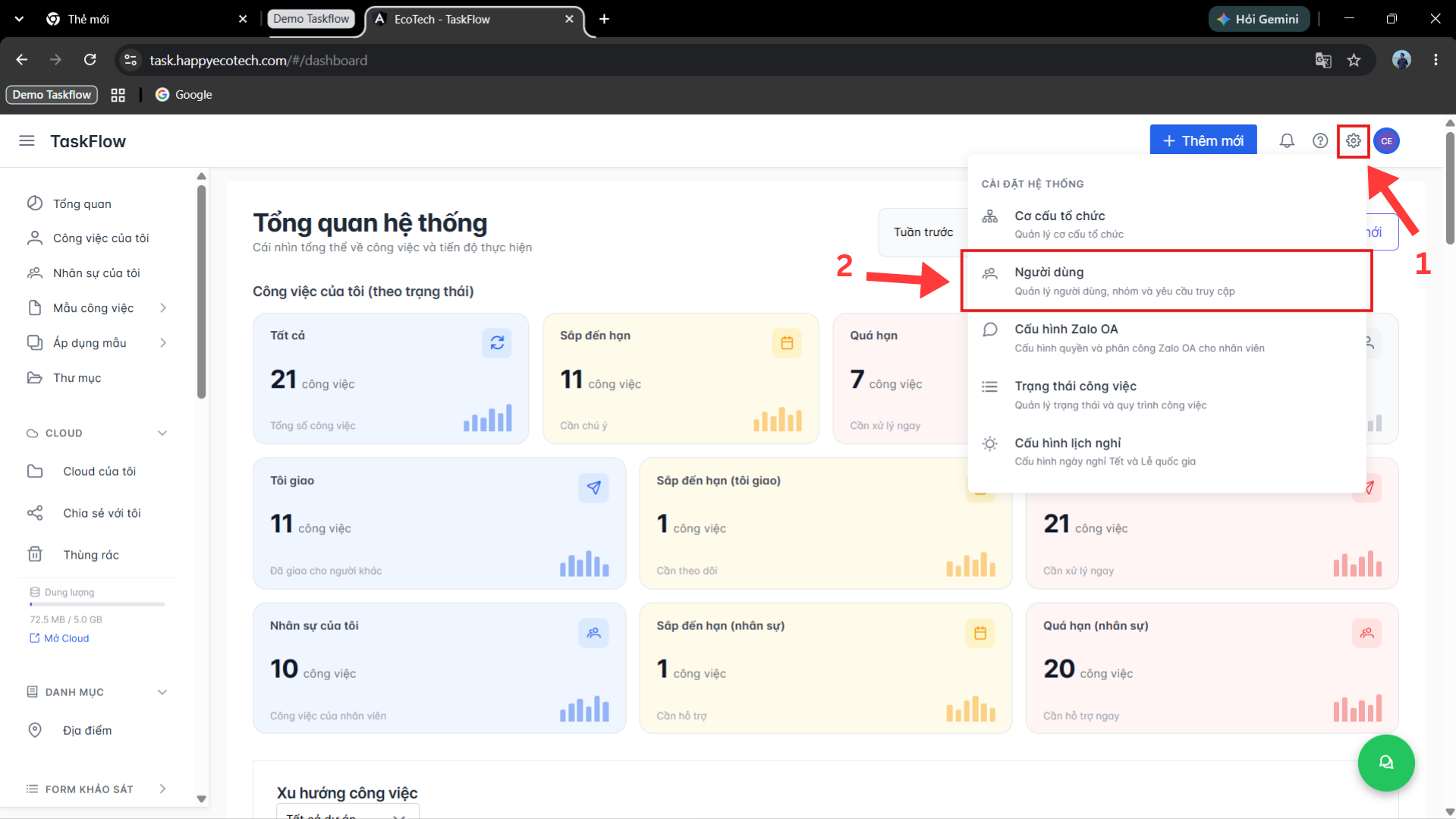1456x819 pixels.
Task: Click the settings gear icon
Action: pos(1354,141)
